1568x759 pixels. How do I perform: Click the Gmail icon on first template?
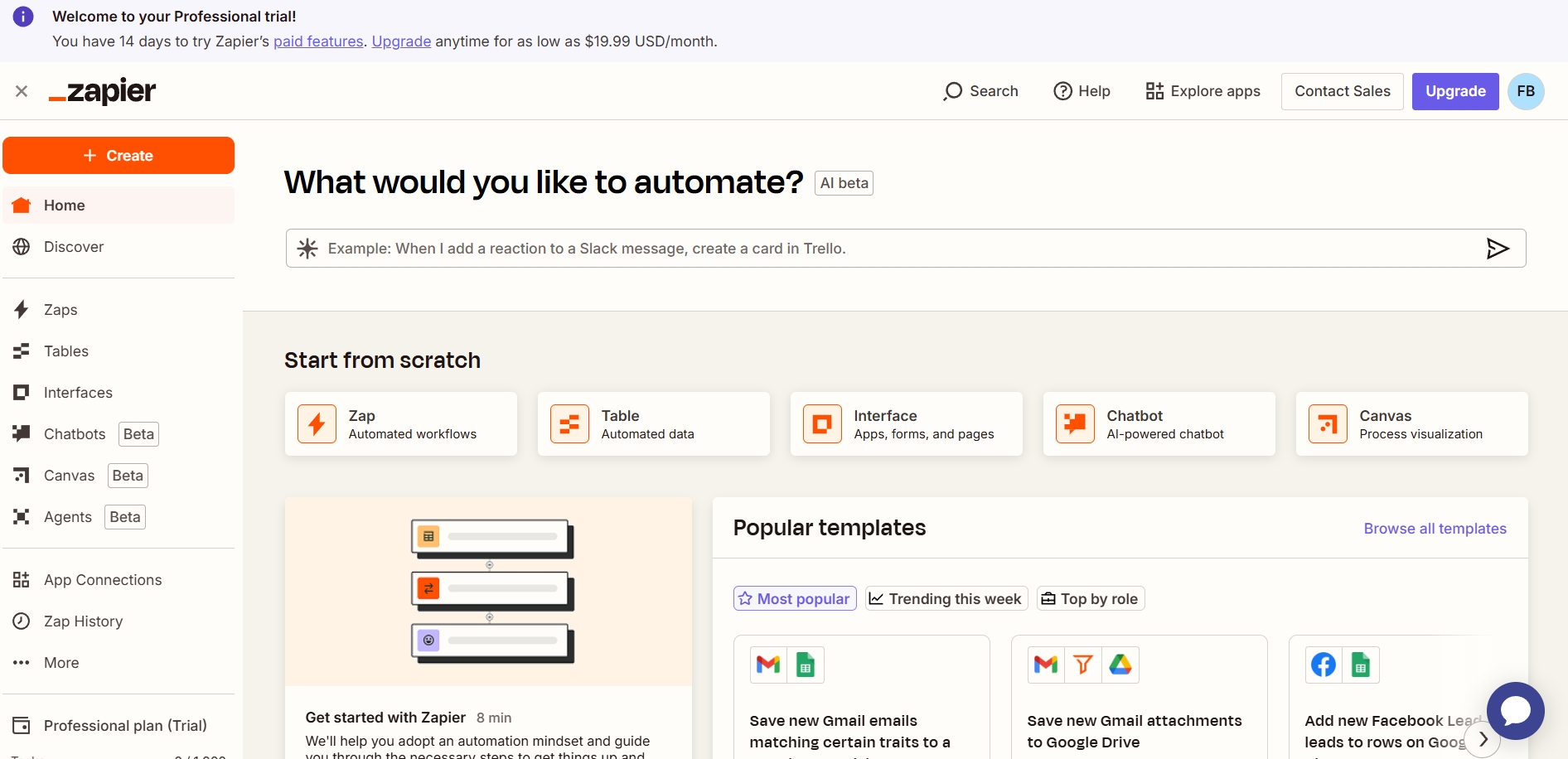pos(768,665)
